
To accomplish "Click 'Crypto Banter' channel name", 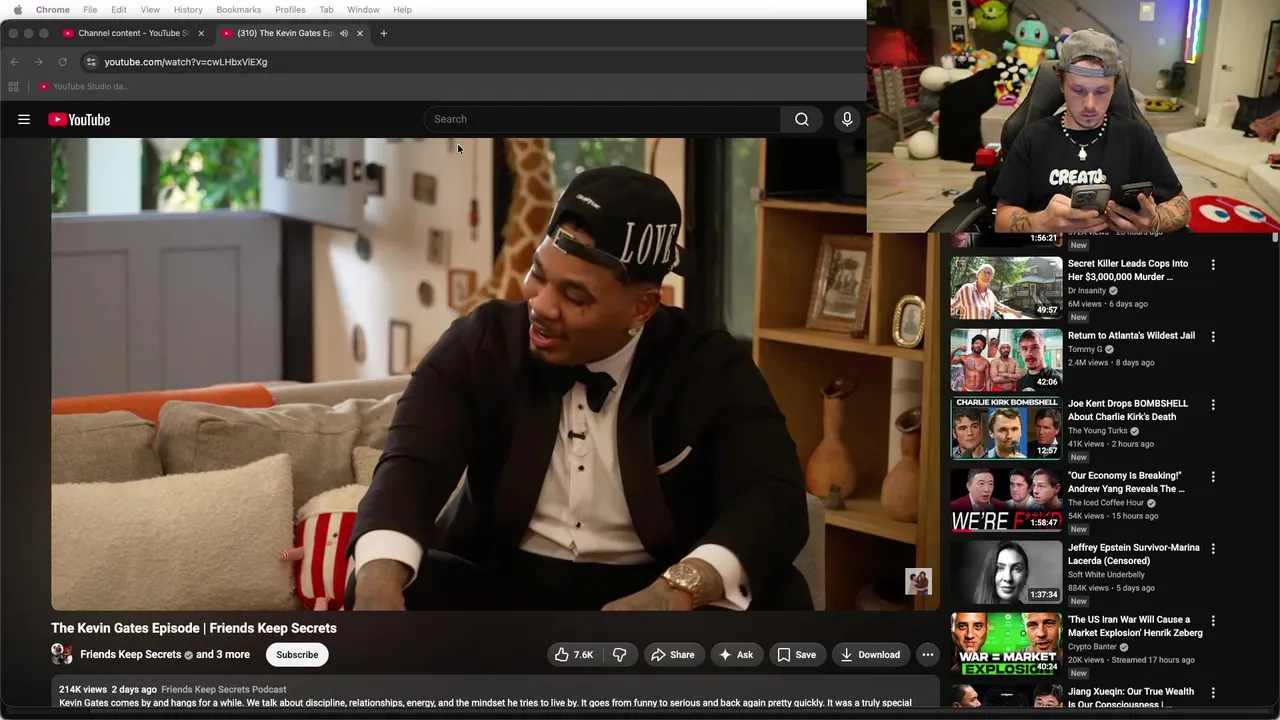I will click(x=1092, y=647).
